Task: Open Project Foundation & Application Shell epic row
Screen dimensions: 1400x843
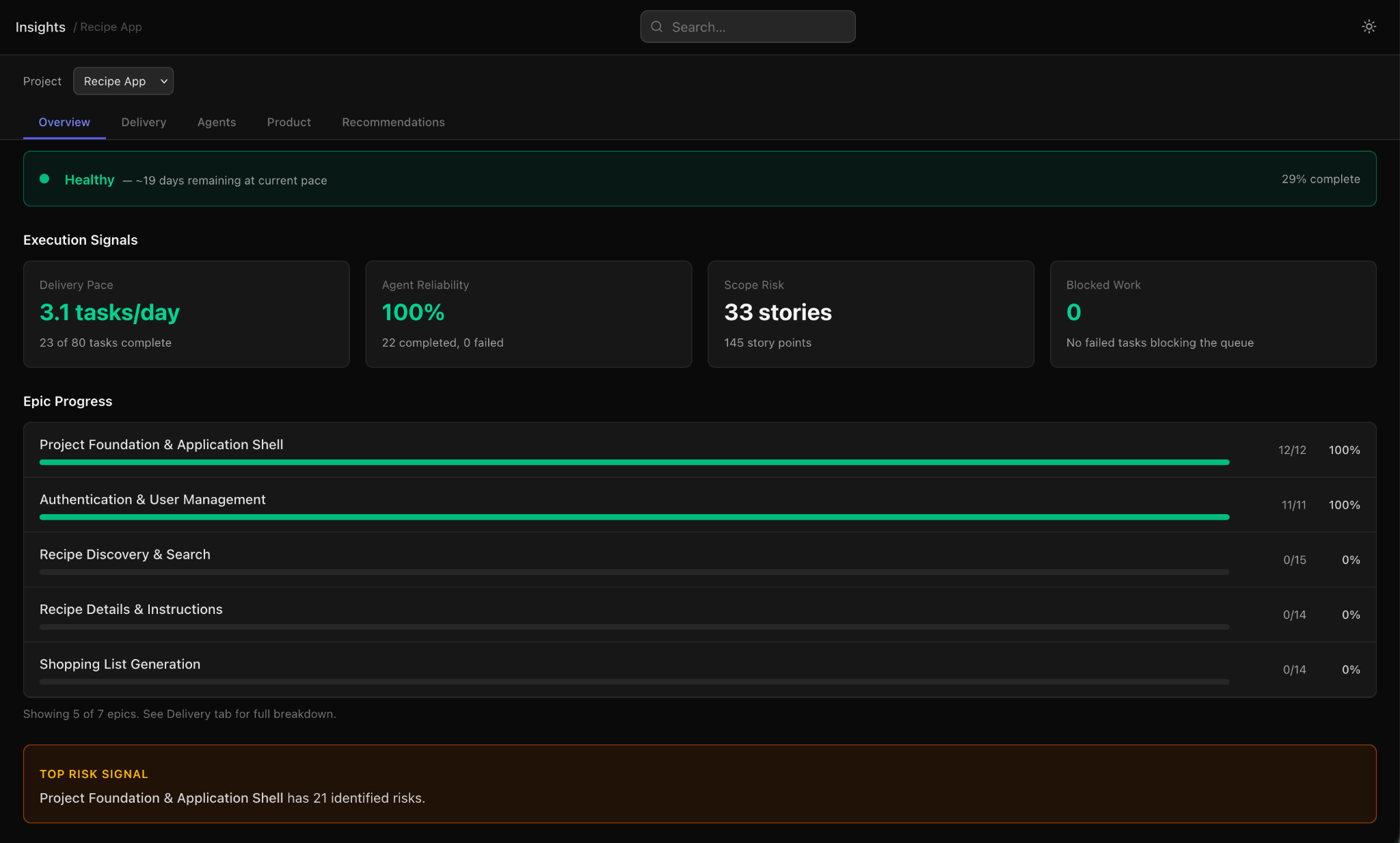Action: click(x=700, y=450)
